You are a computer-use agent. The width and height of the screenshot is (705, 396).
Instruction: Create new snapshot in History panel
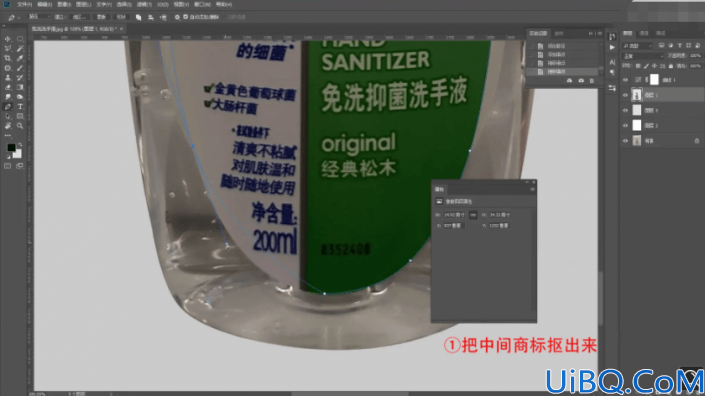581,80
